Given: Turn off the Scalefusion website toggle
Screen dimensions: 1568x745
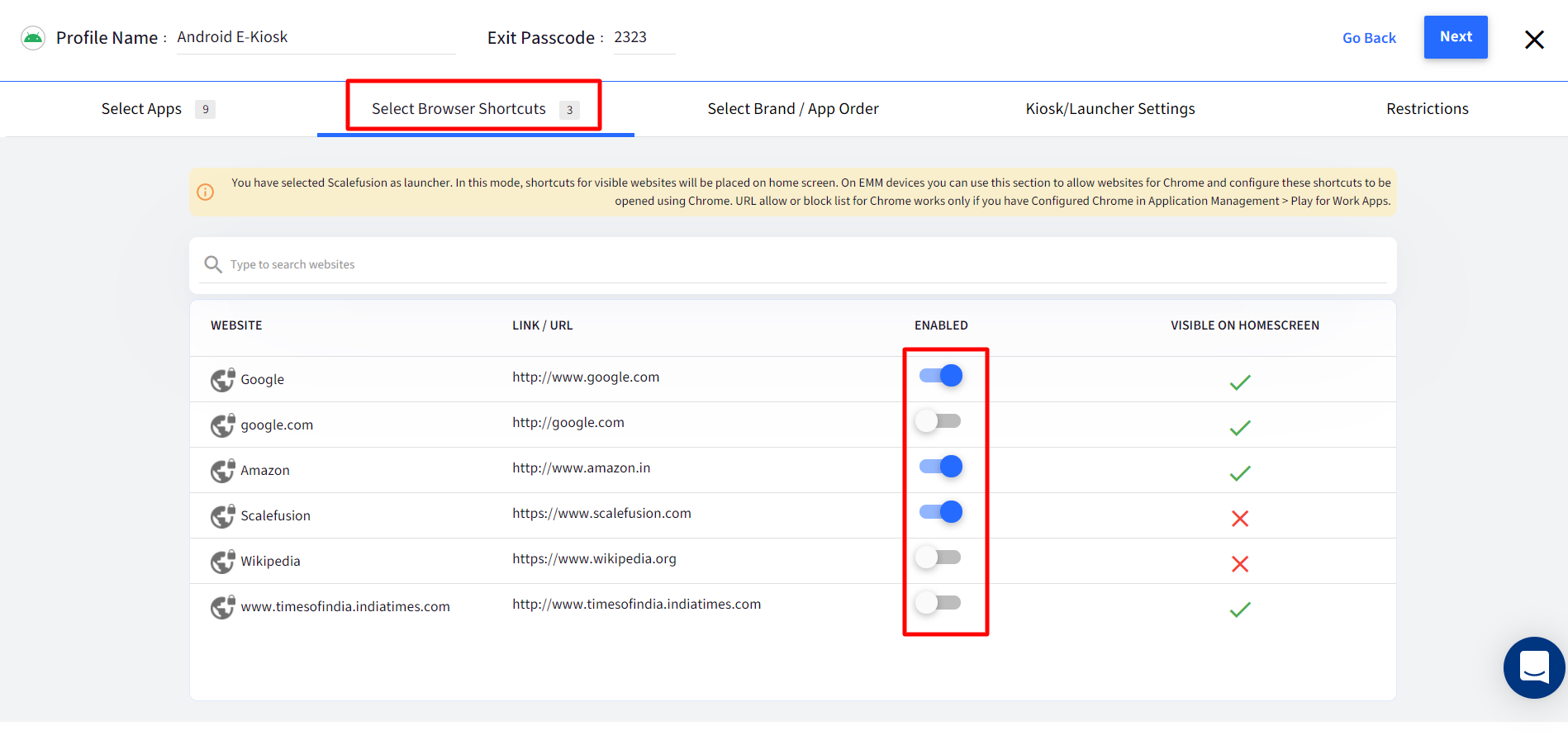Looking at the screenshot, I should (941, 512).
